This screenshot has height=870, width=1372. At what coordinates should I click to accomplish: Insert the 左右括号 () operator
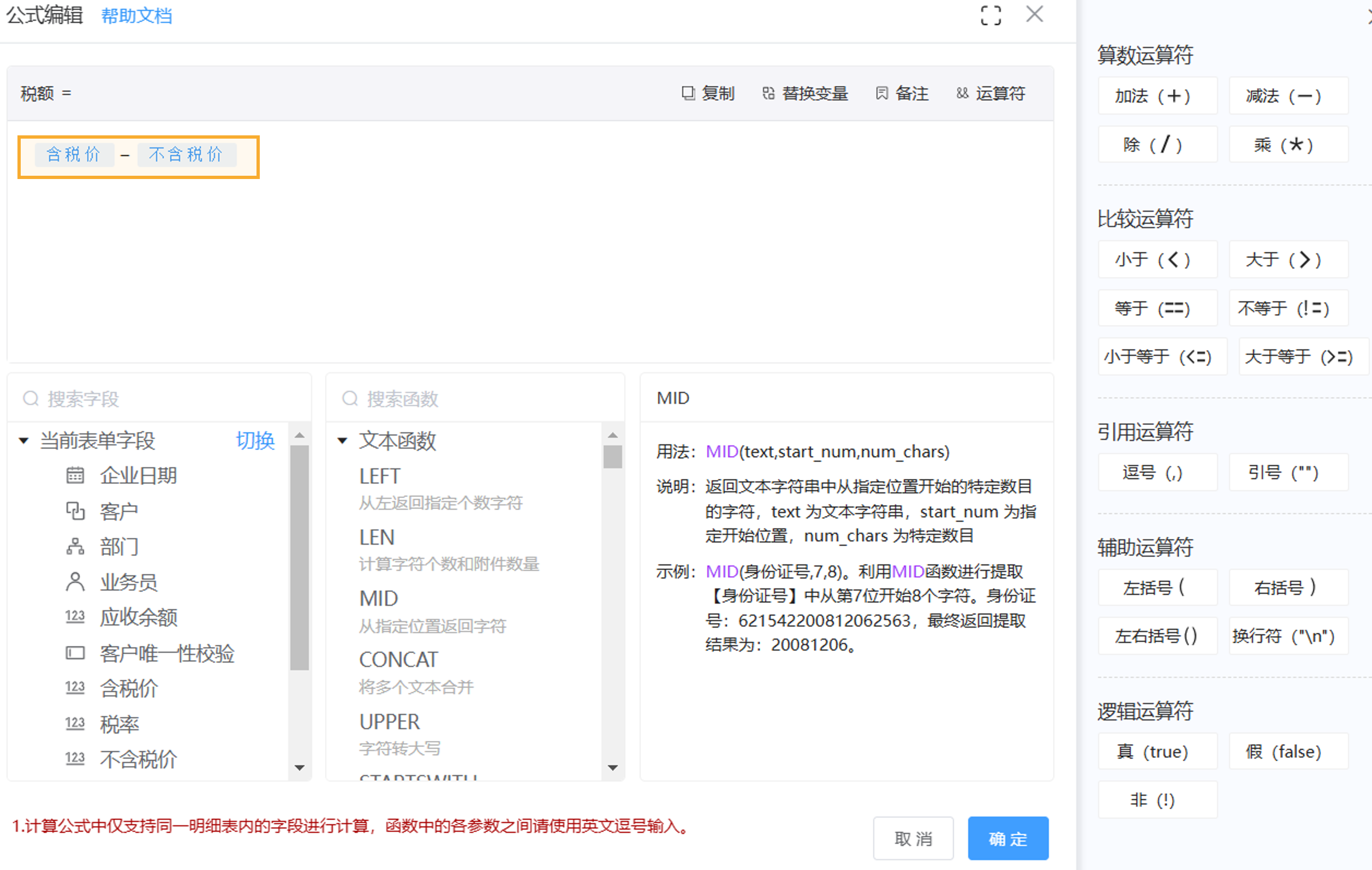click(1158, 636)
